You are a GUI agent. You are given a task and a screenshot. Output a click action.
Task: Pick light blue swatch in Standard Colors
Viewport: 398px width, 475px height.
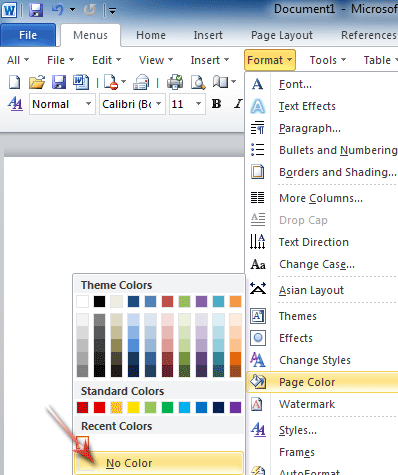(184, 407)
